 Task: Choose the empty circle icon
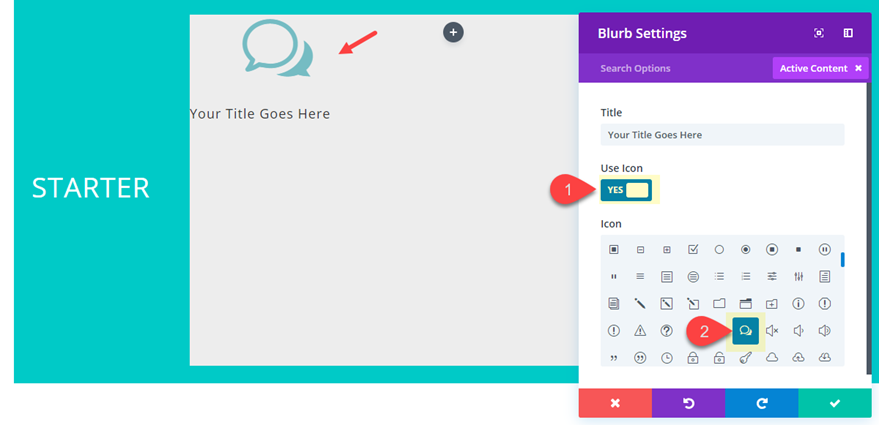click(x=719, y=250)
